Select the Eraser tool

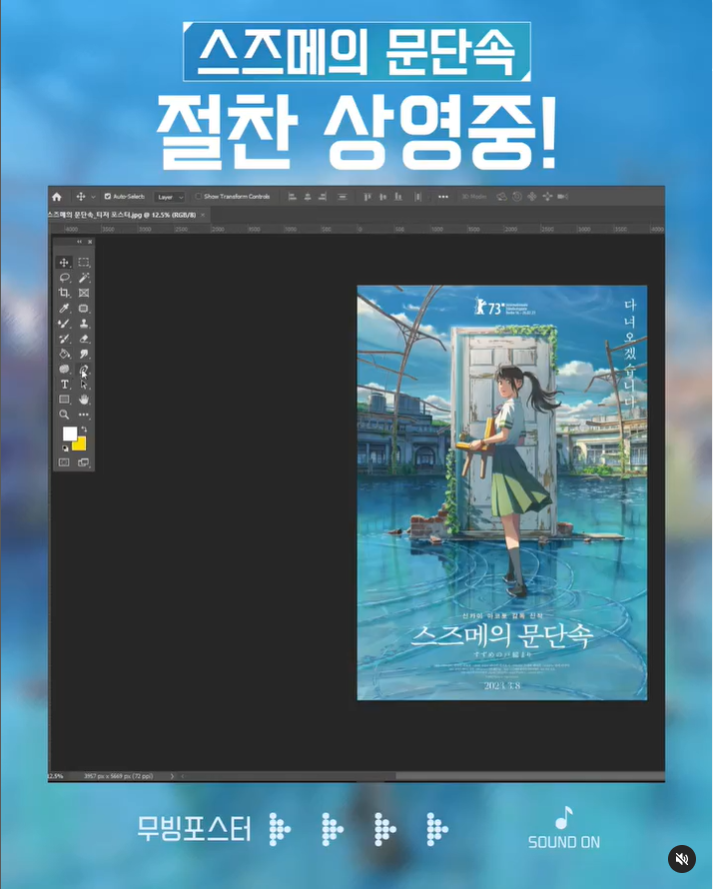pos(84,338)
